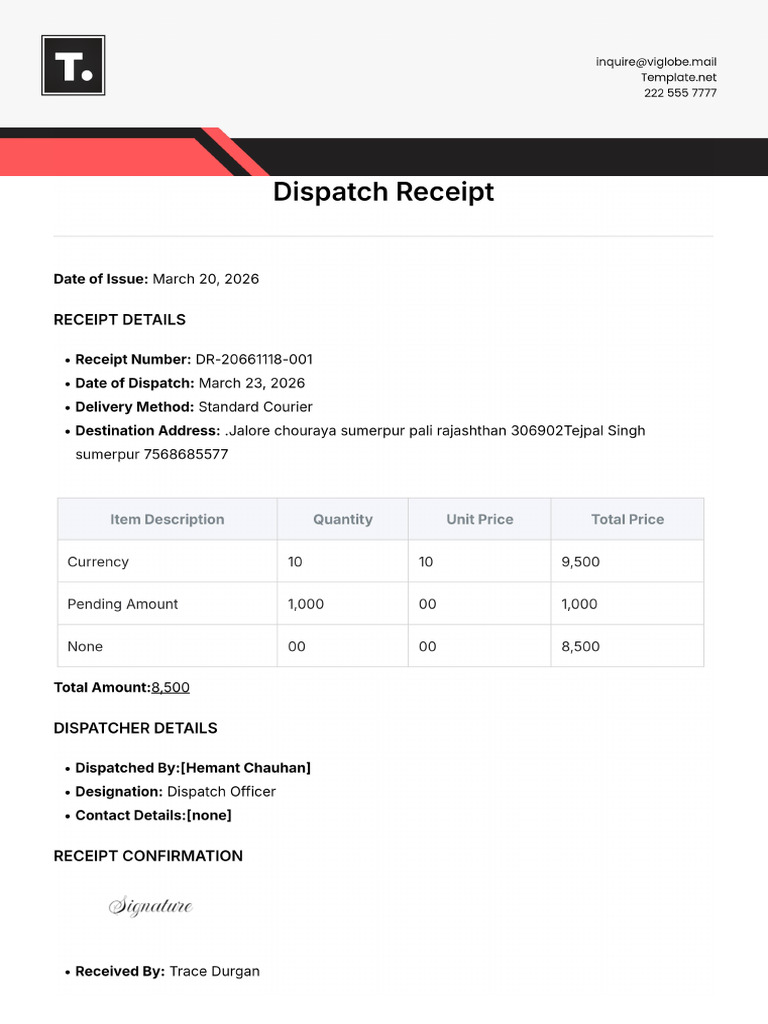Click quantity 00 in None row
This screenshot has width=768, height=1024.
pyautogui.click(x=343, y=647)
